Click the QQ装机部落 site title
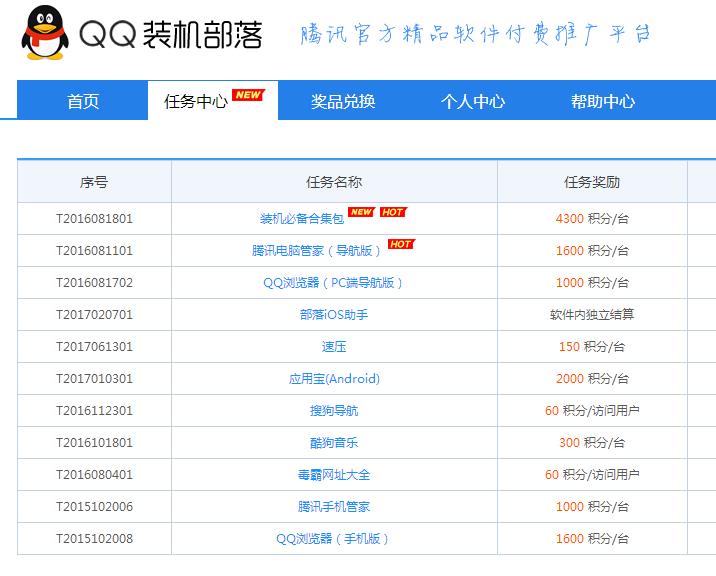 tap(171, 34)
